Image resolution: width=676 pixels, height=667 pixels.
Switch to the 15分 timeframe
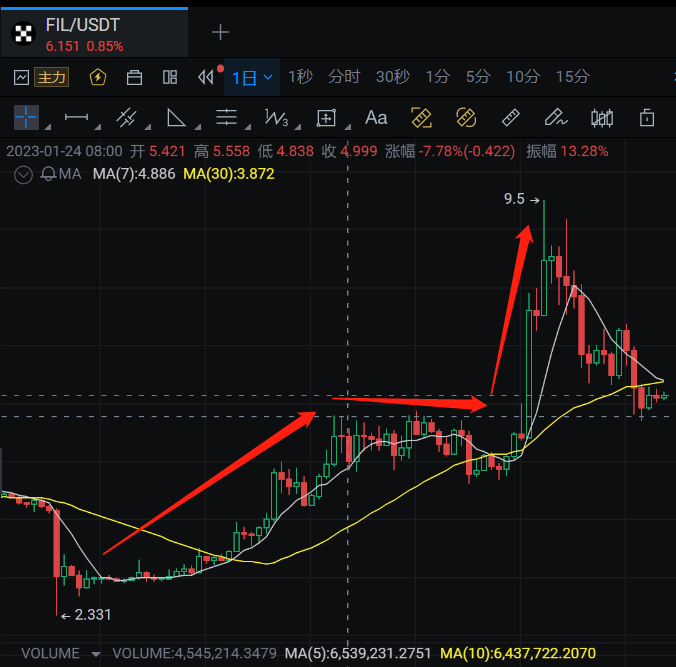point(572,77)
